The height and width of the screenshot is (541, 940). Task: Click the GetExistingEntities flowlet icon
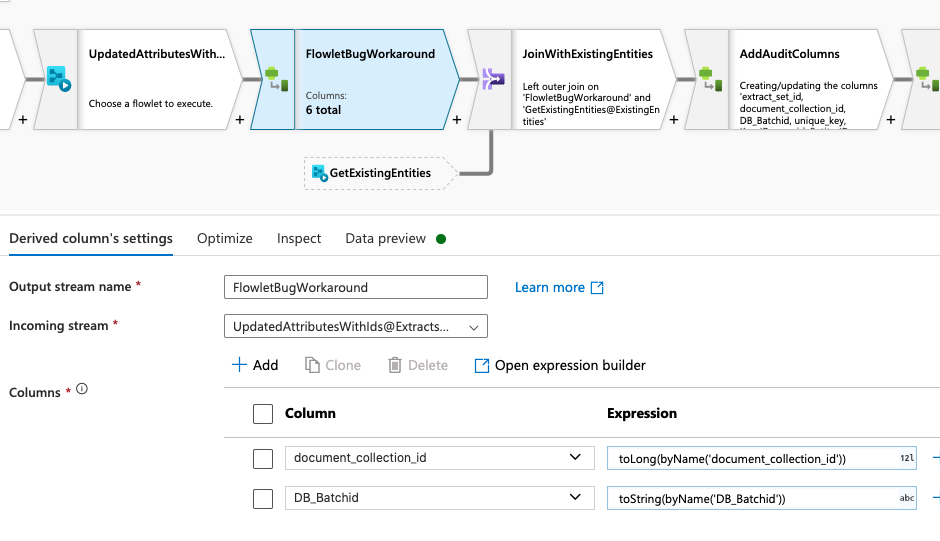(x=320, y=173)
